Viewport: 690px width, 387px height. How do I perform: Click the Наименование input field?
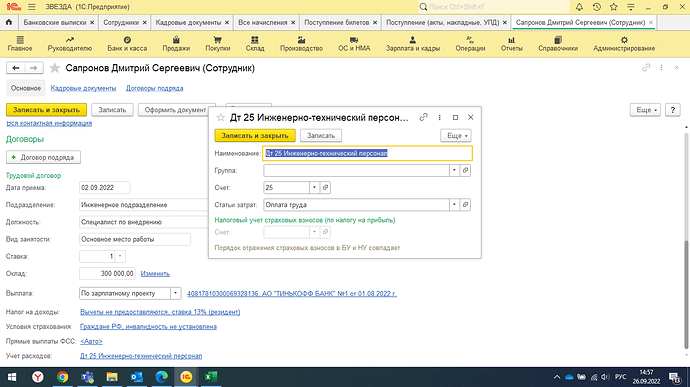tap(367, 153)
